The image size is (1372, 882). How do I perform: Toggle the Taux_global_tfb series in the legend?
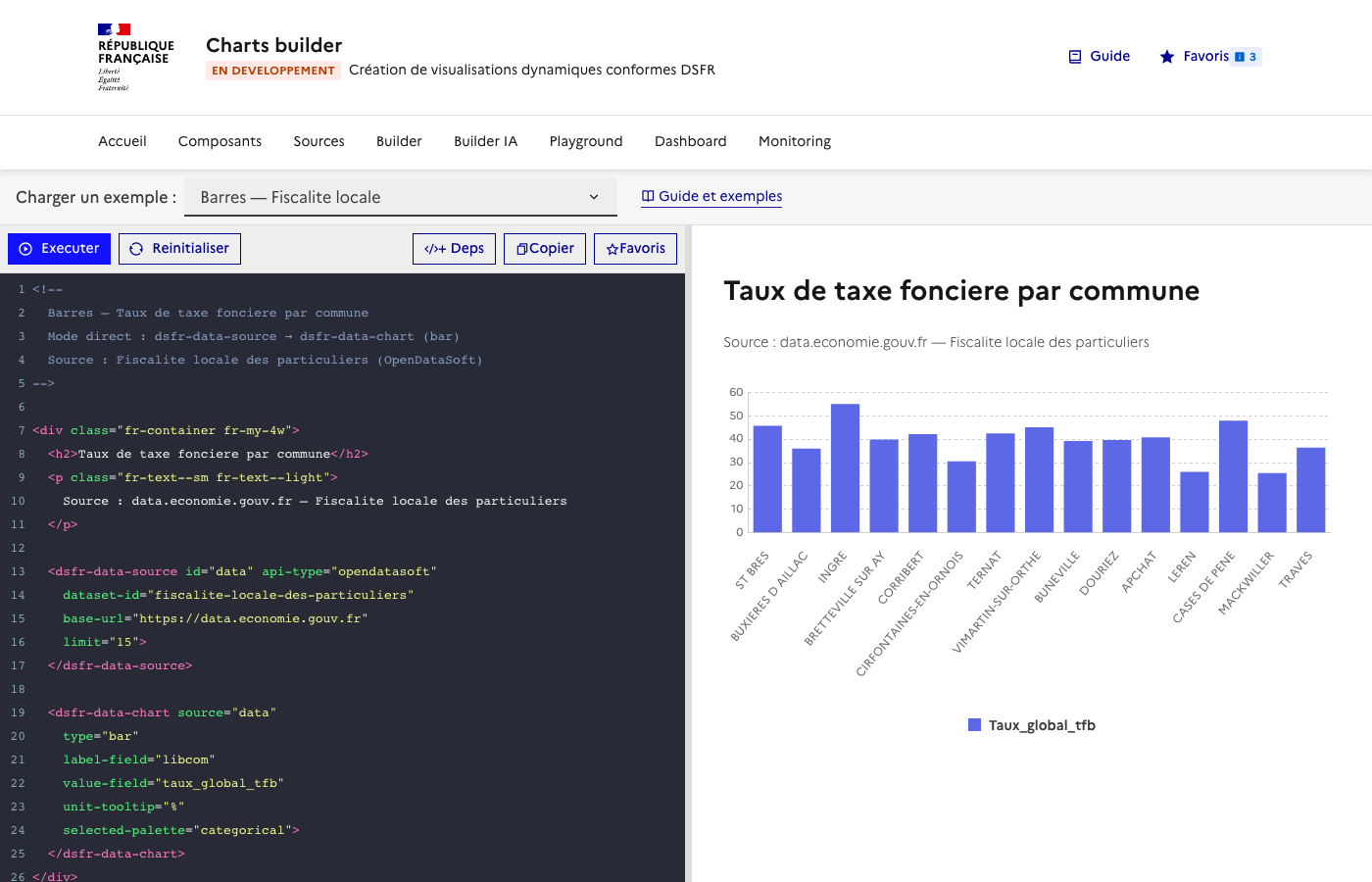pos(1031,725)
